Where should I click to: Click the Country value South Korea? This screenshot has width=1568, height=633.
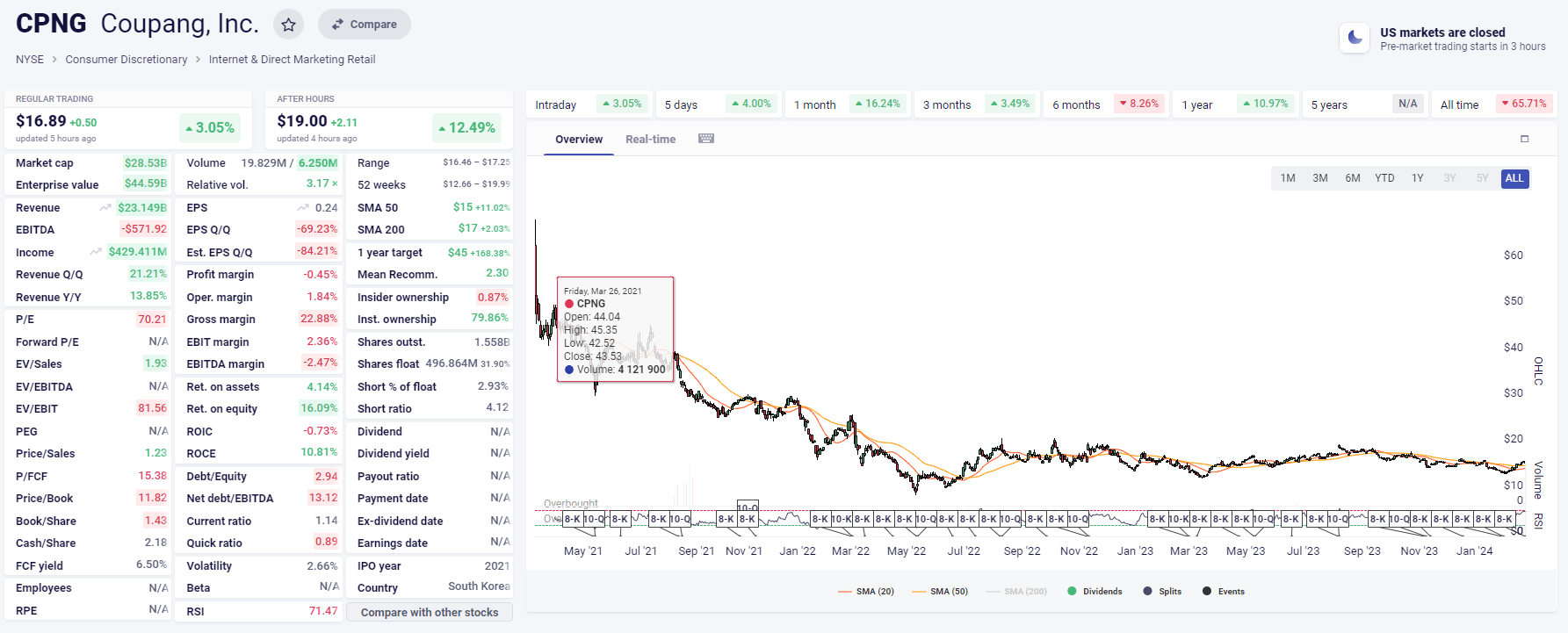479,586
